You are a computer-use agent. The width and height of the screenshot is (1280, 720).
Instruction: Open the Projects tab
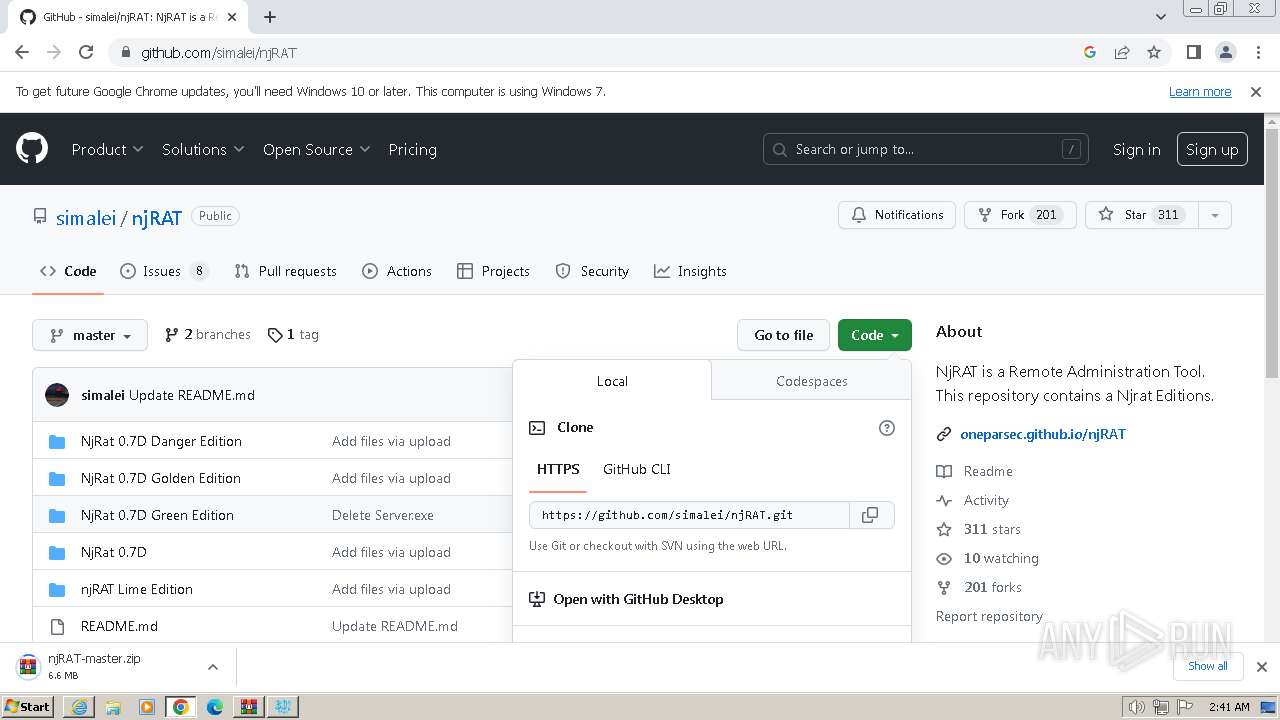tap(493, 271)
